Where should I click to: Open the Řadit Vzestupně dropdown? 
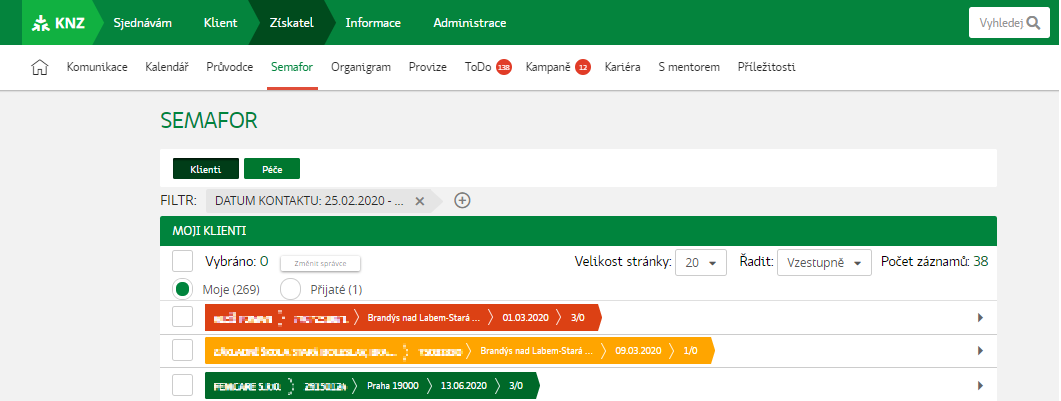click(x=824, y=263)
